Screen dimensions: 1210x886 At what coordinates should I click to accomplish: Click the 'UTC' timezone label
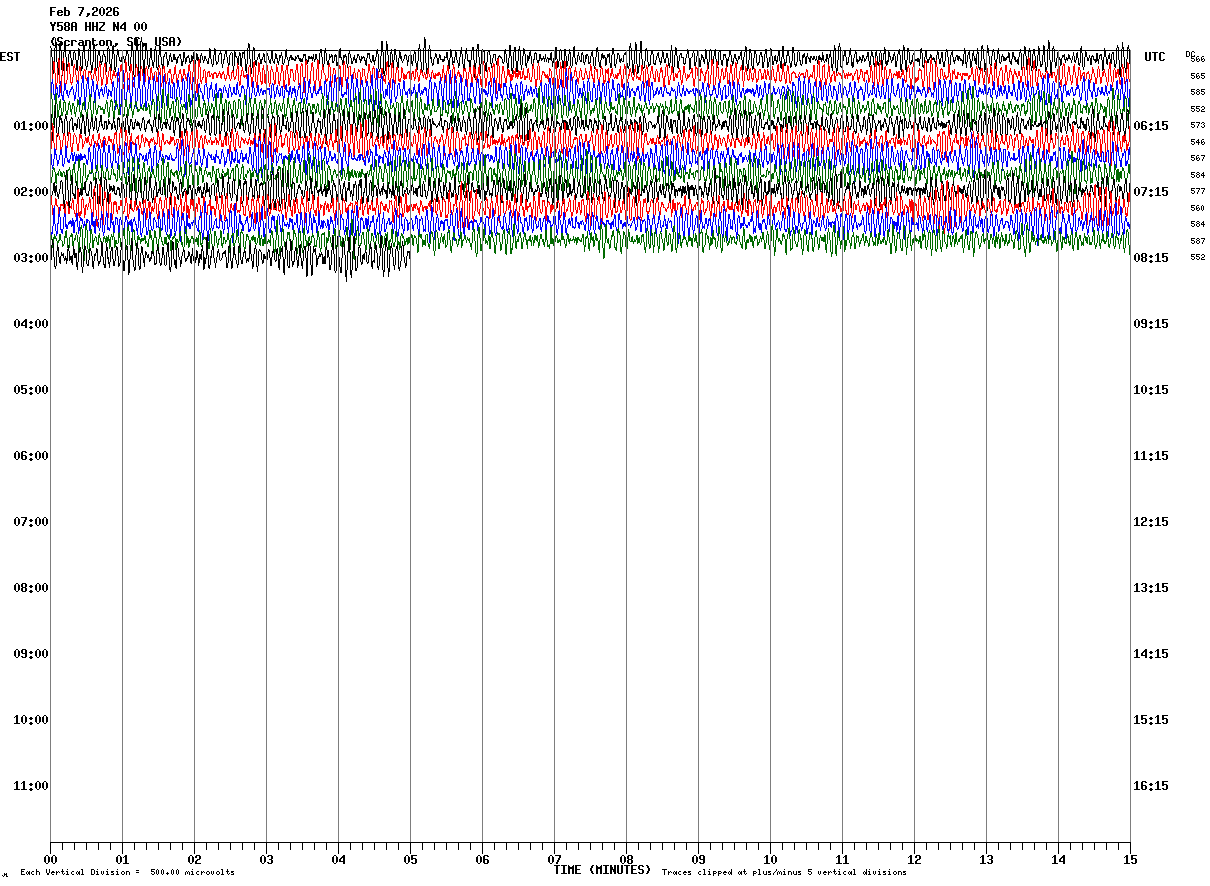coord(1155,57)
